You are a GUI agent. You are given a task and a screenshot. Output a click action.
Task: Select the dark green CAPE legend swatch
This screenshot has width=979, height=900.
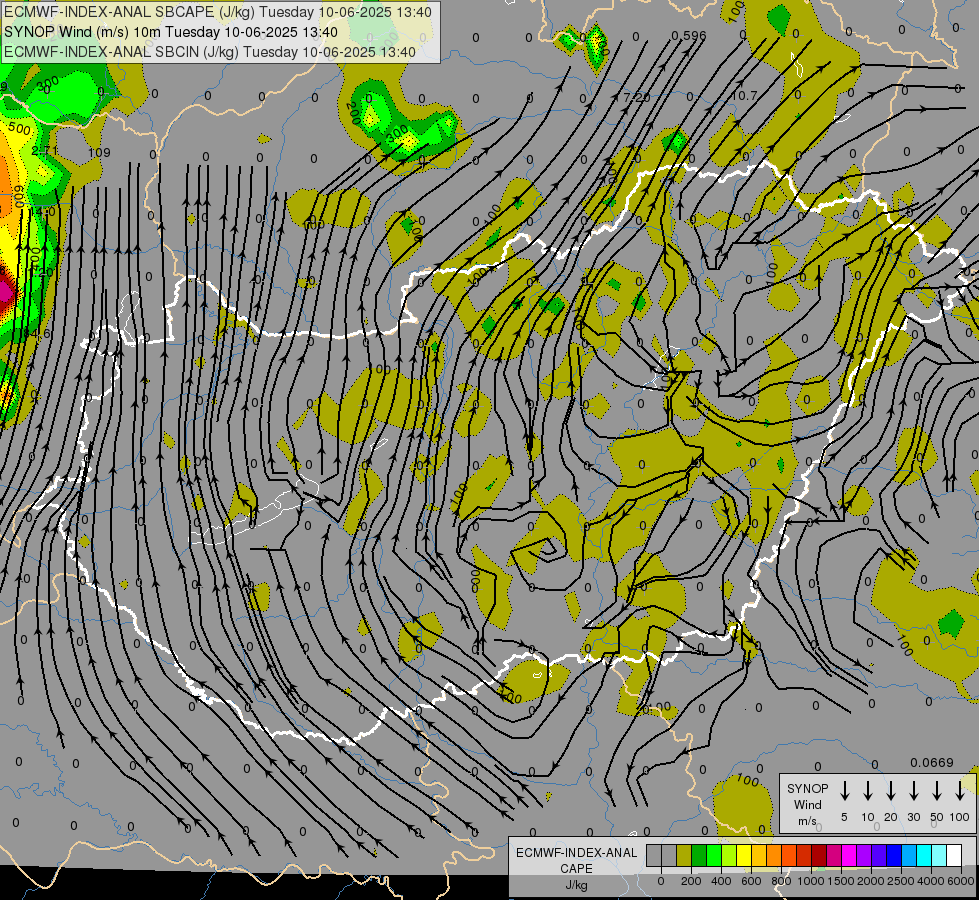(699, 856)
